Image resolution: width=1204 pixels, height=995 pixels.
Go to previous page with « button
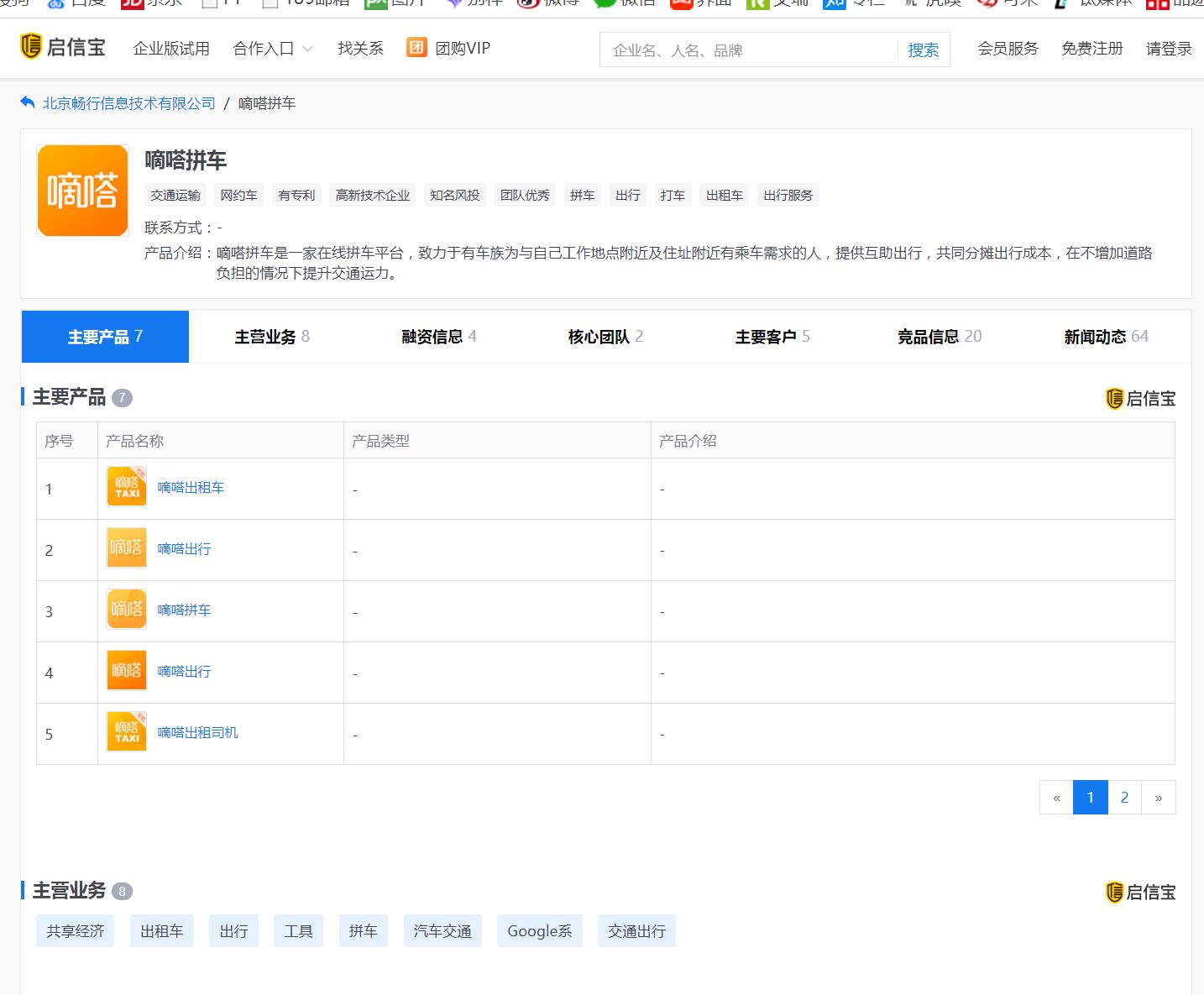pyautogui.click(x=1056, y=798)
